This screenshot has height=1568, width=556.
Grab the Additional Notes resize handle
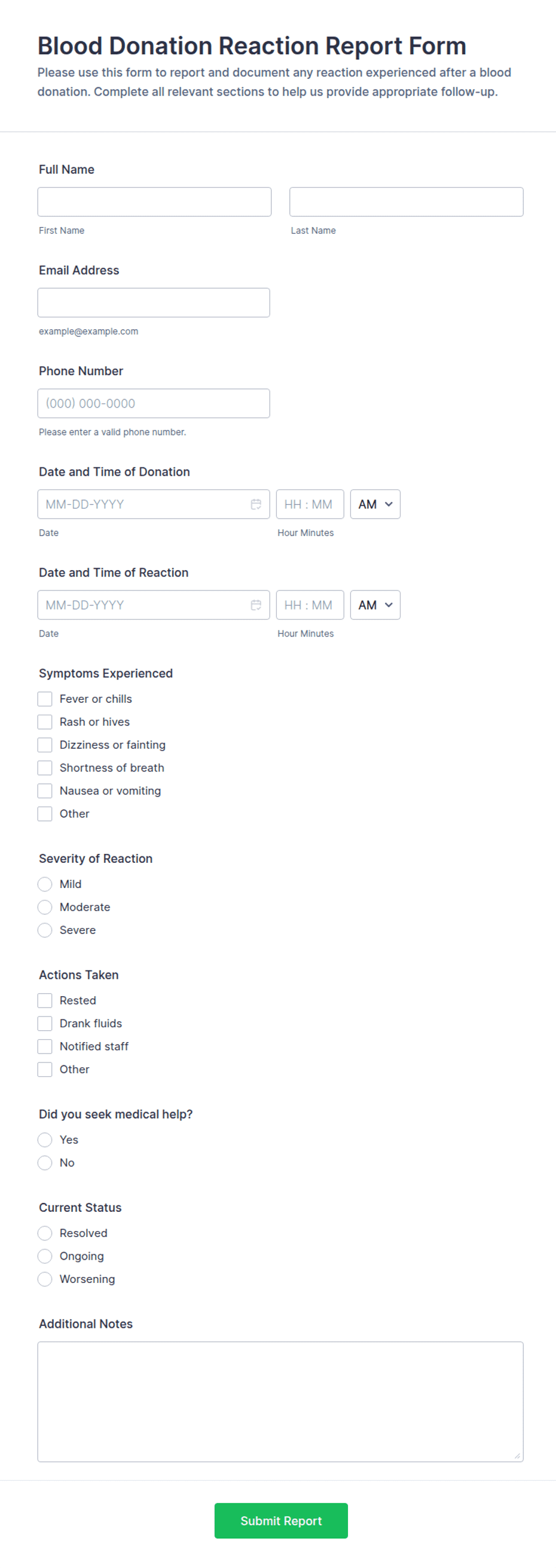[517, 1456]
